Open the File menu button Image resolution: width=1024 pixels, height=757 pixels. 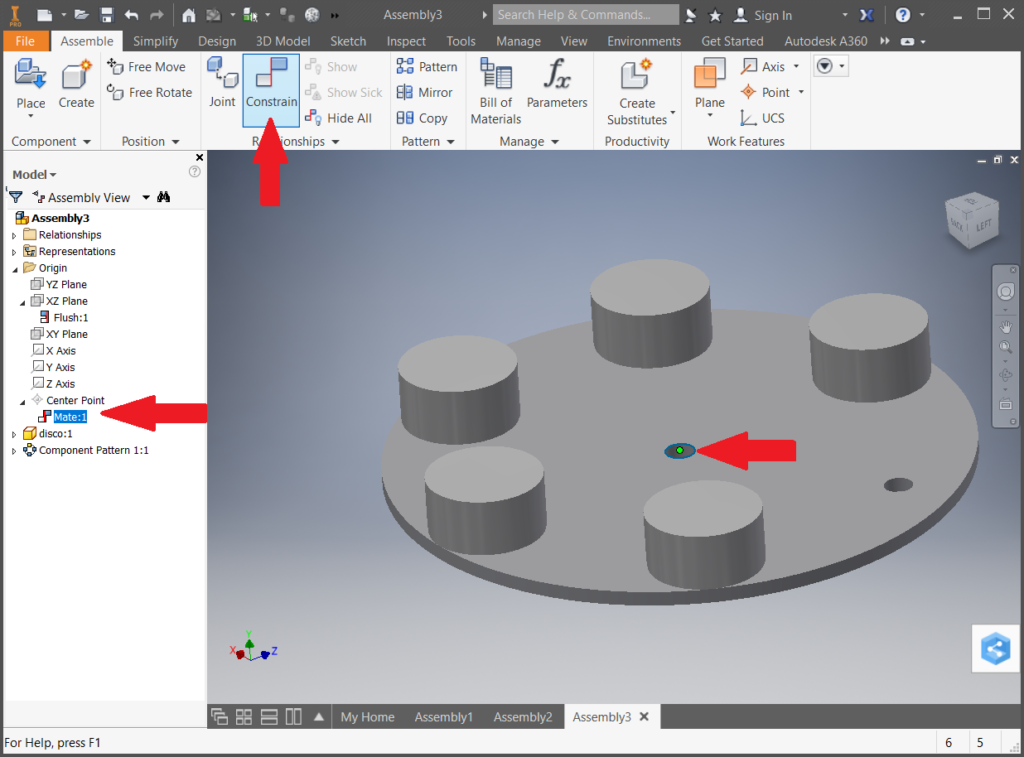pos(25,41)
